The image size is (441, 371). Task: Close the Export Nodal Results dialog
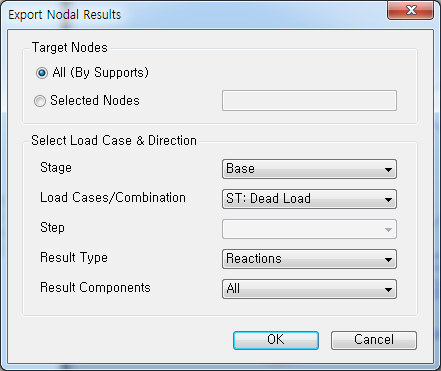tap(410, 11)
